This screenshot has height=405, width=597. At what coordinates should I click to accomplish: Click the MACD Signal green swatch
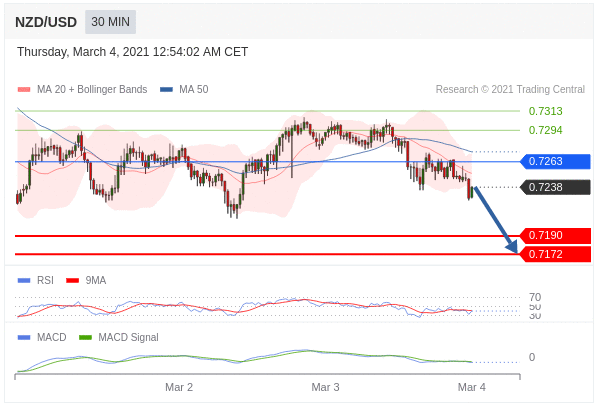click(x=85, y=337)
